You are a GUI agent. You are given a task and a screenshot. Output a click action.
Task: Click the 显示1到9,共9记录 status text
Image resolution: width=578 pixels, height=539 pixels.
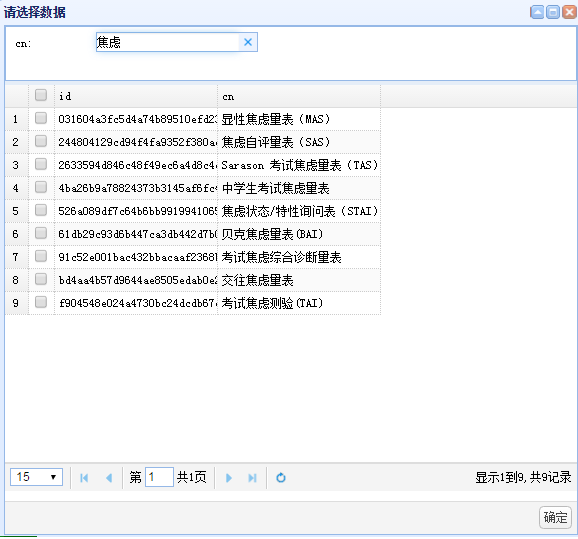(x=523, y=477)
